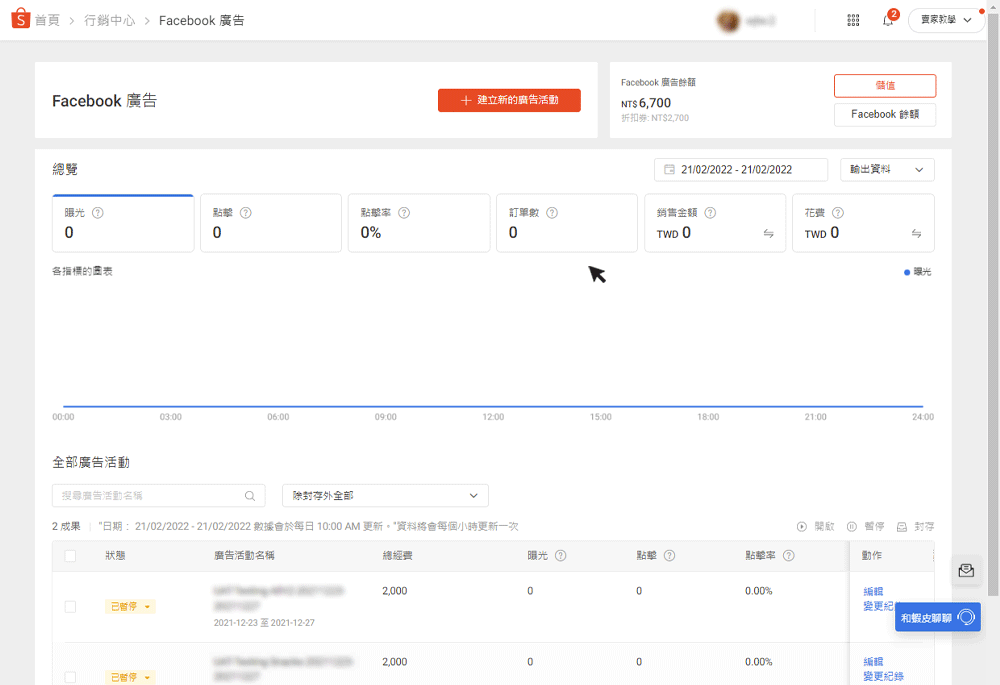1000x685 pixels.
Task: Tick checkbox for first campaign row
Action: 70,607
